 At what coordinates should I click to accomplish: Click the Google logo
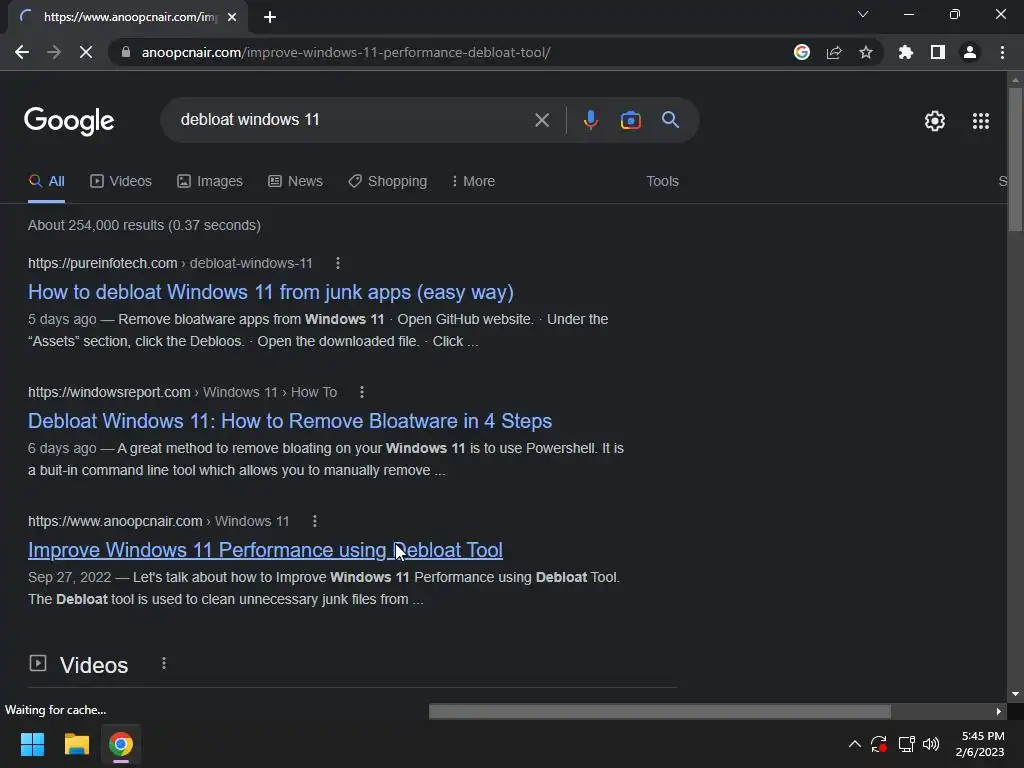[x=69, y=121]
